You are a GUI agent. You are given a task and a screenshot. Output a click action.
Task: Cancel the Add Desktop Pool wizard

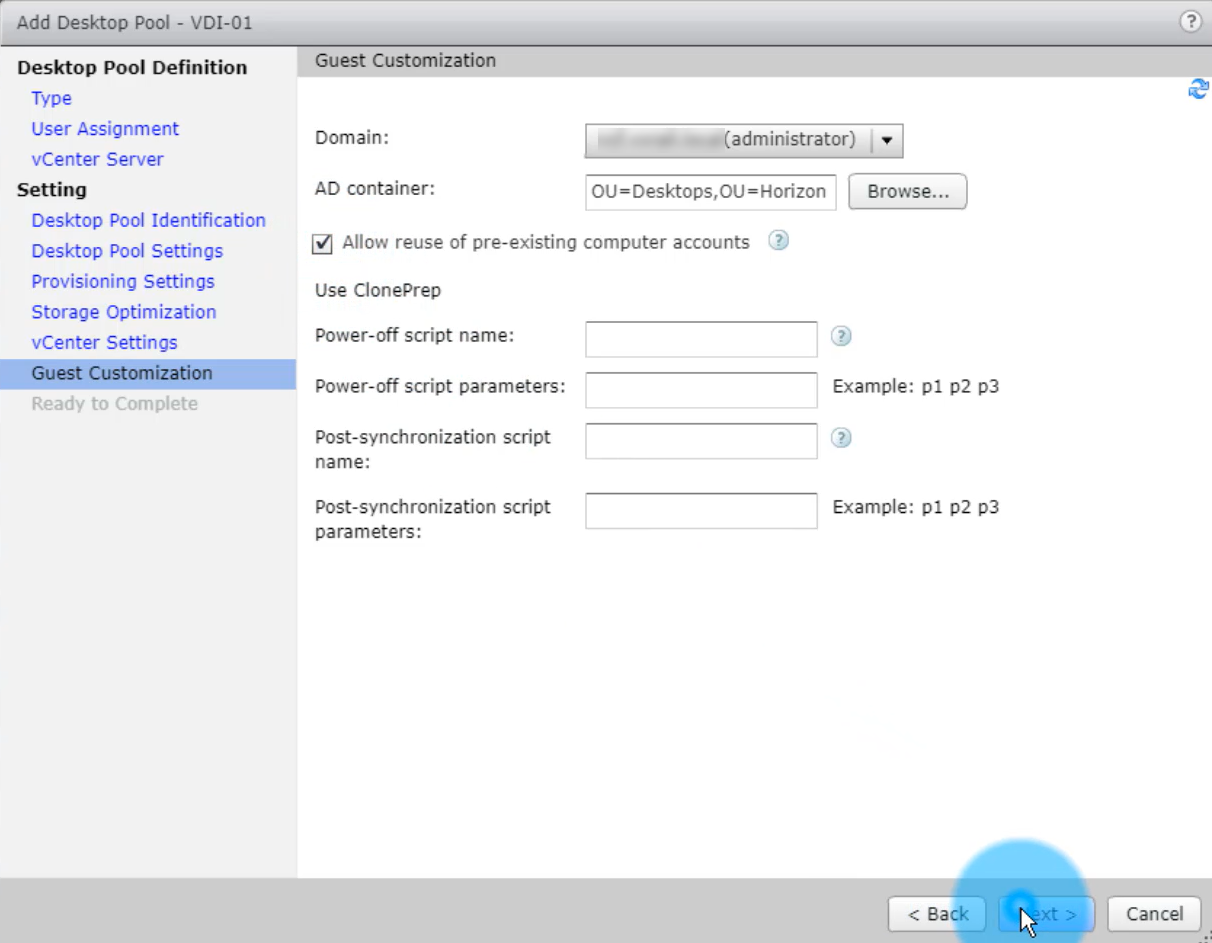tap(1154, 914)
